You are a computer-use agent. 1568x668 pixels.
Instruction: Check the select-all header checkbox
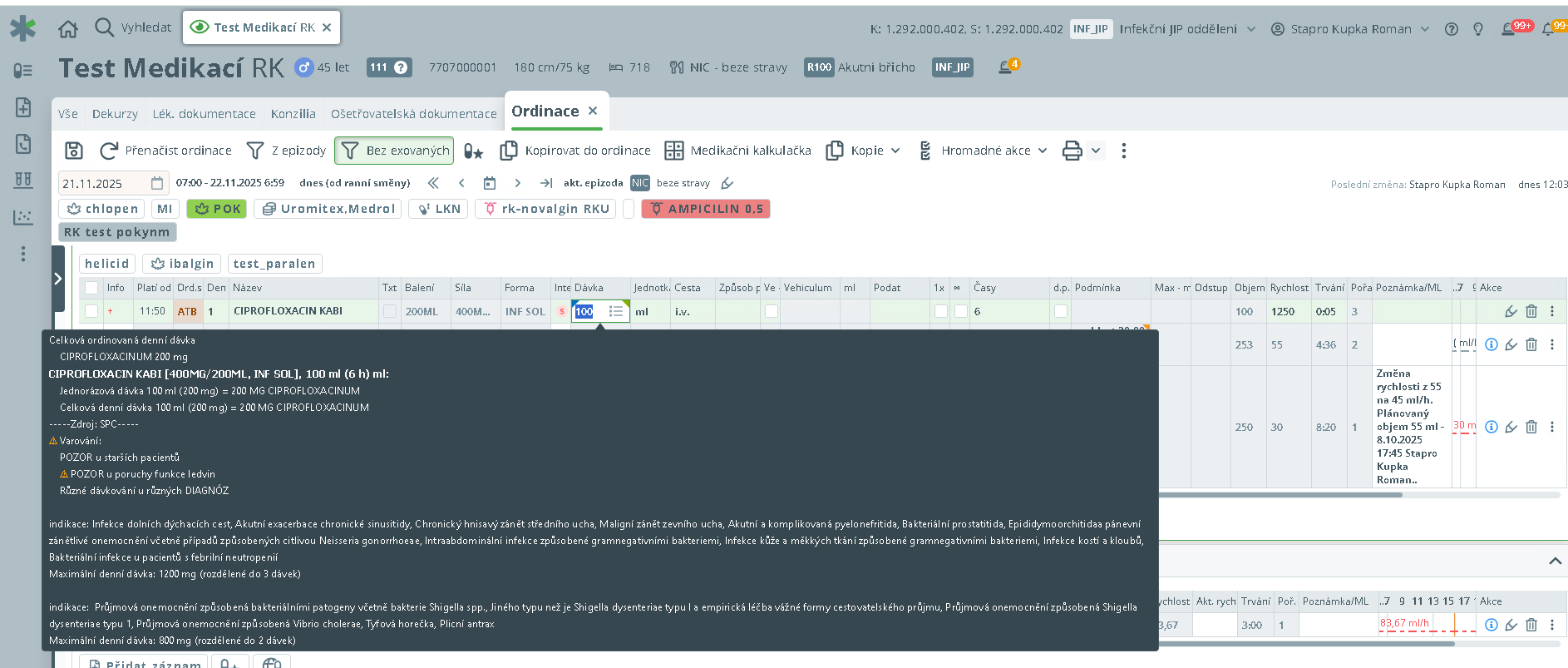[91, 288]
